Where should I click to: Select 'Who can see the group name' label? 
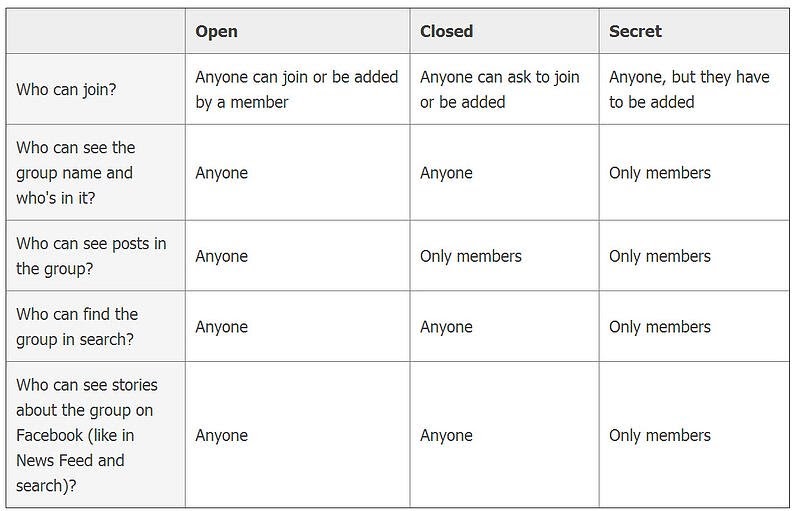pos(75,172)
